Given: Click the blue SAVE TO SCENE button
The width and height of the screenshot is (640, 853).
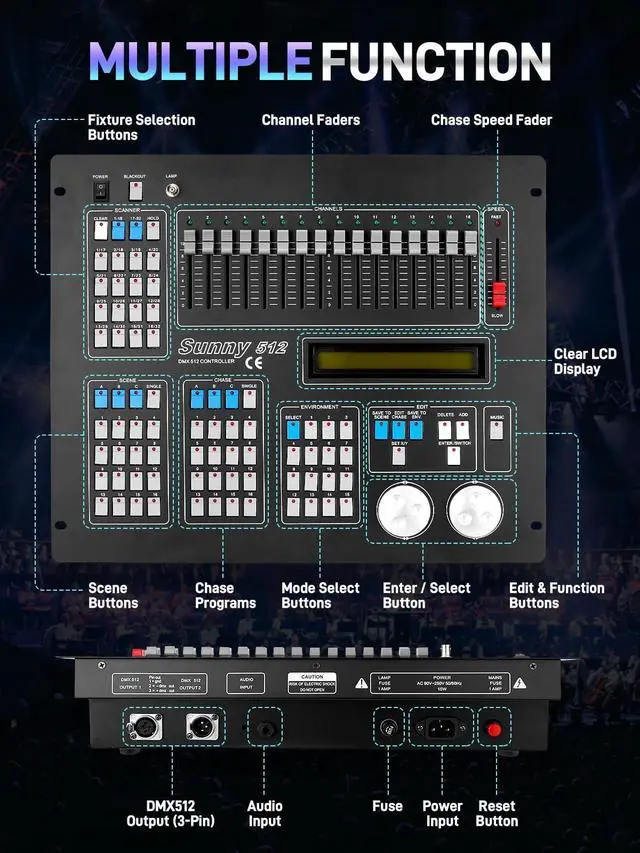Looking at the screenshot, I should tap(381, 430).
